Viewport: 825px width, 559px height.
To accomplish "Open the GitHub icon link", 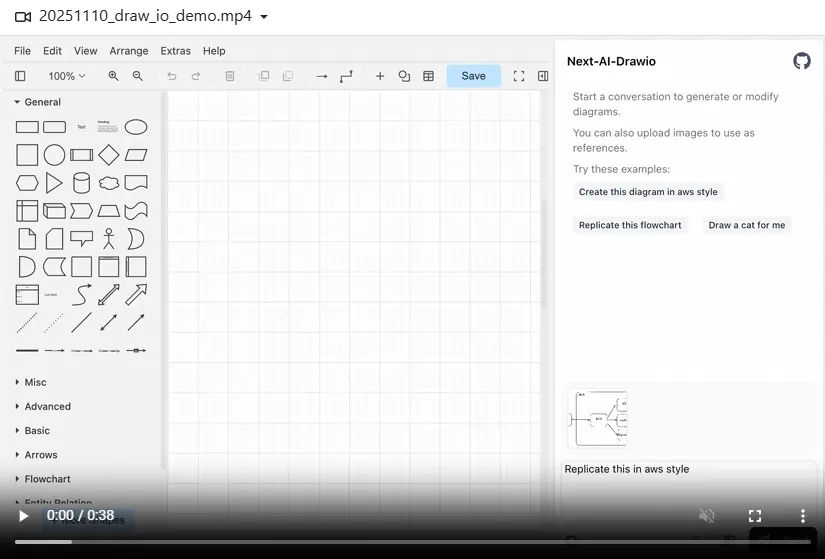I will coord(802,61).
